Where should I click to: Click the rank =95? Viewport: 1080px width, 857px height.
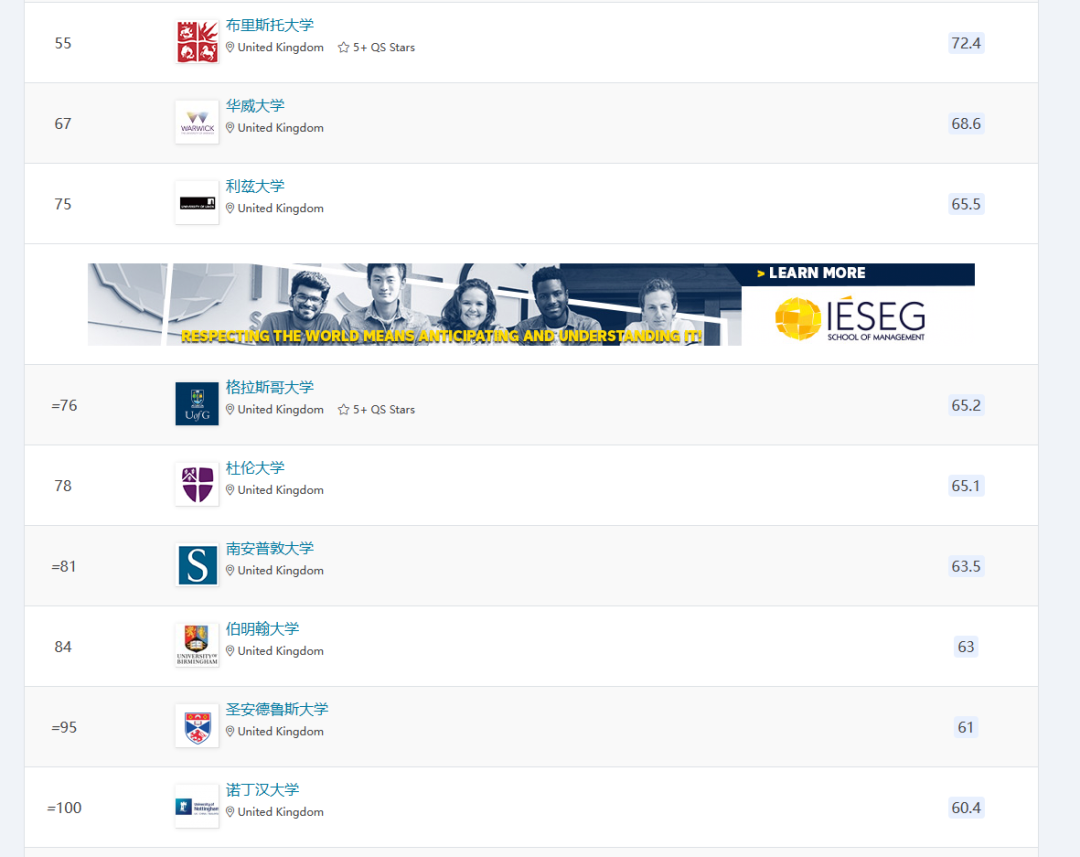64,727
